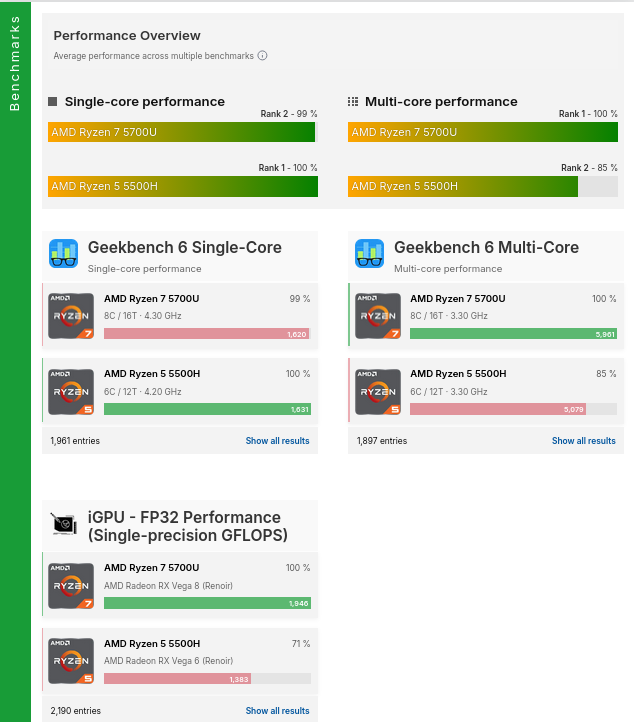Click the Geekbench 6 Multi-Core logo icon

[369, 254]
